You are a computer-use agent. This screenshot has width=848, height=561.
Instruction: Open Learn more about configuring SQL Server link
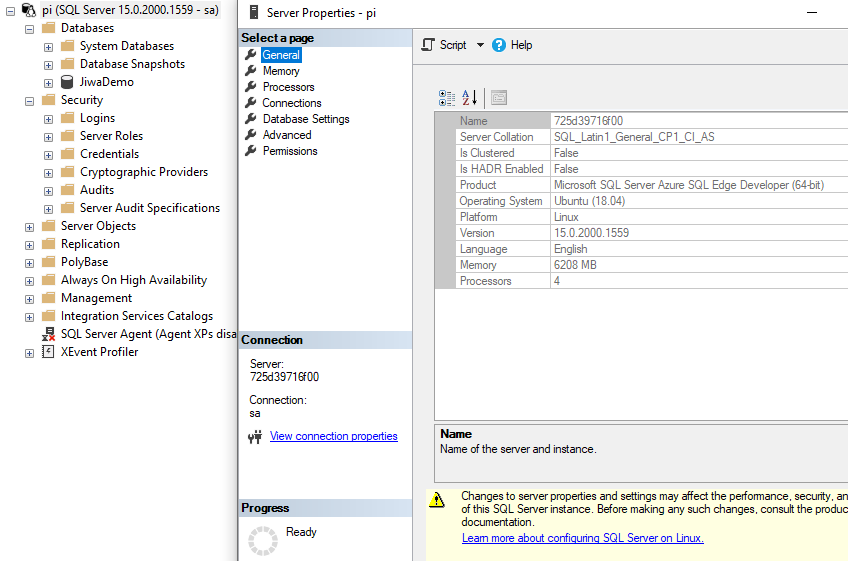tap(582, 538)
